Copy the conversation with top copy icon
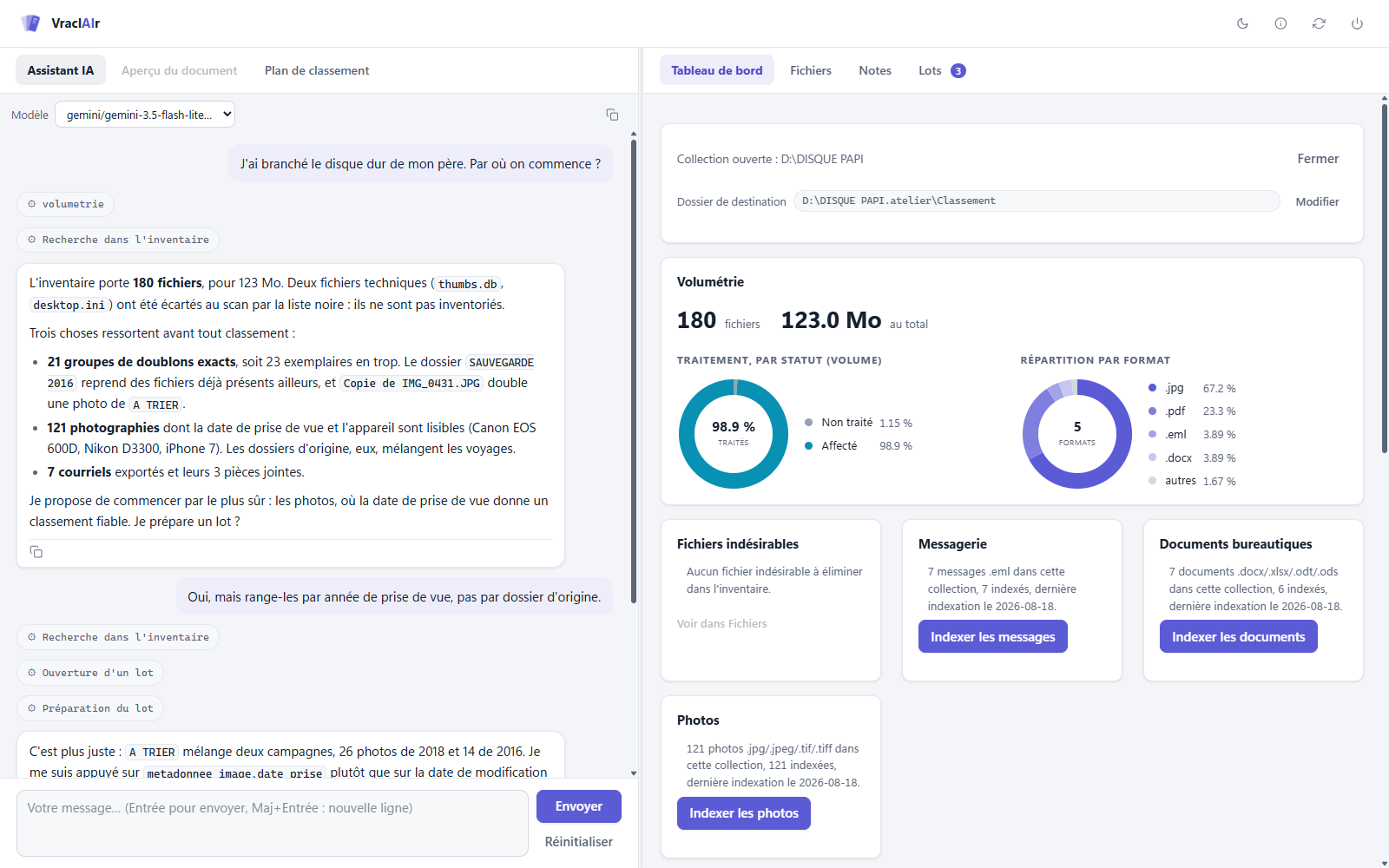The width and height of the screenshot is (1389, 868). point(612,115)
